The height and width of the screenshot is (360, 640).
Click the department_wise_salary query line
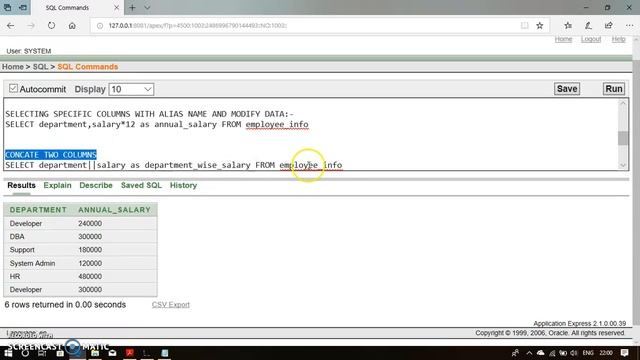(173, 165)
